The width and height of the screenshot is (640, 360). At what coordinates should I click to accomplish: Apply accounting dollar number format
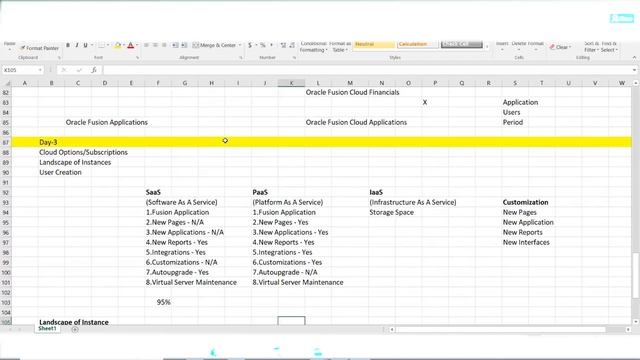point(250,45)
